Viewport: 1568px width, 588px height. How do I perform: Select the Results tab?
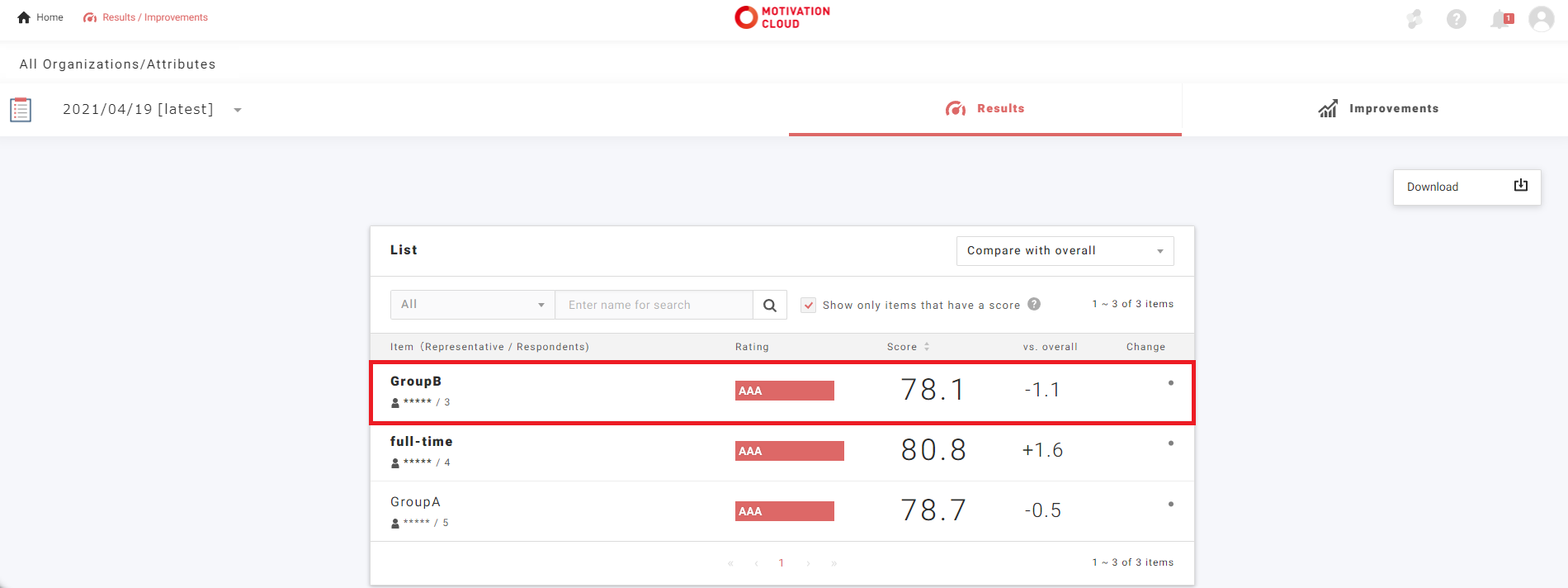985,109
